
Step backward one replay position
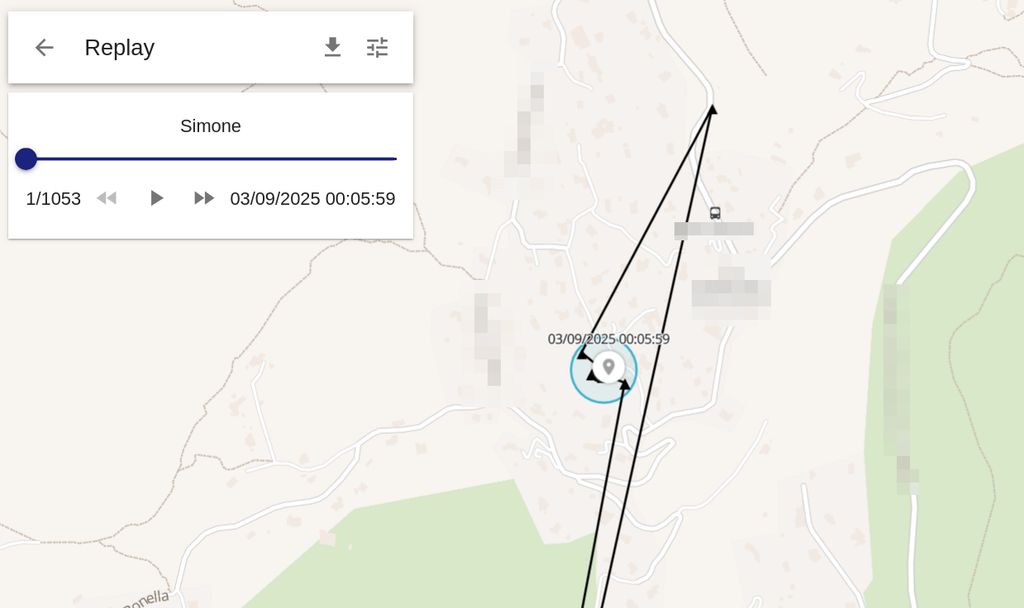pyautogui.click(x=107, y=198)
